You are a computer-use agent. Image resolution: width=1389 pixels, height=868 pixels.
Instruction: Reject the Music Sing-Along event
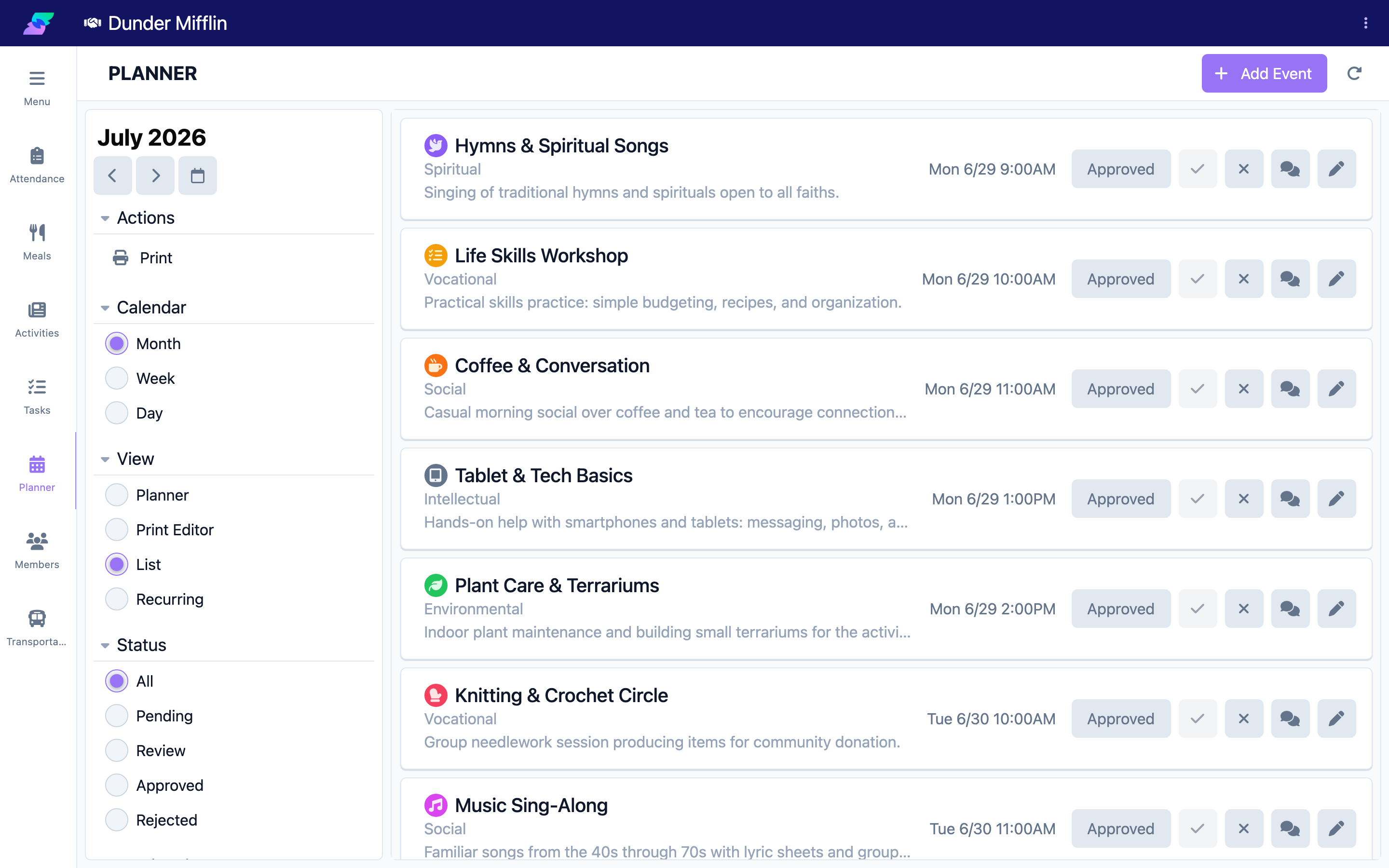click(1244, 828)
